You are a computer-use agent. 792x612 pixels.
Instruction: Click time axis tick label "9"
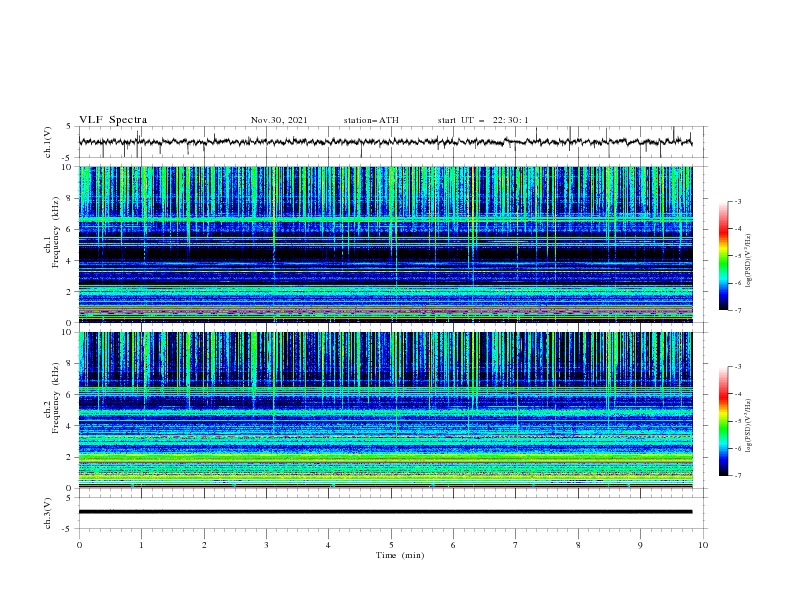(640, 545)
